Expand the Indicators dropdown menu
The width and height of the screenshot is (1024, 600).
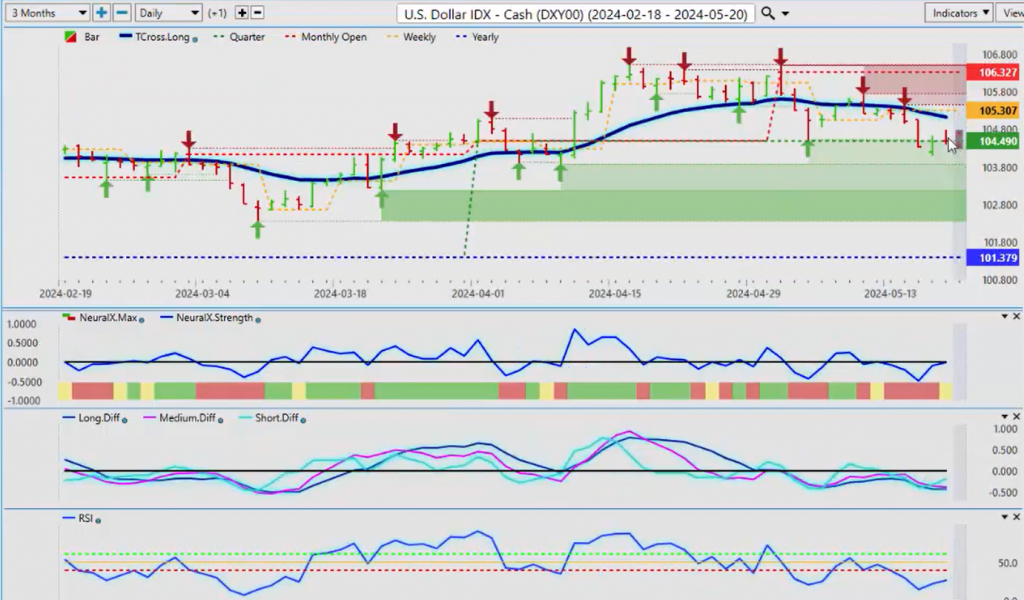pyautogui.click(x=957, y=13)
